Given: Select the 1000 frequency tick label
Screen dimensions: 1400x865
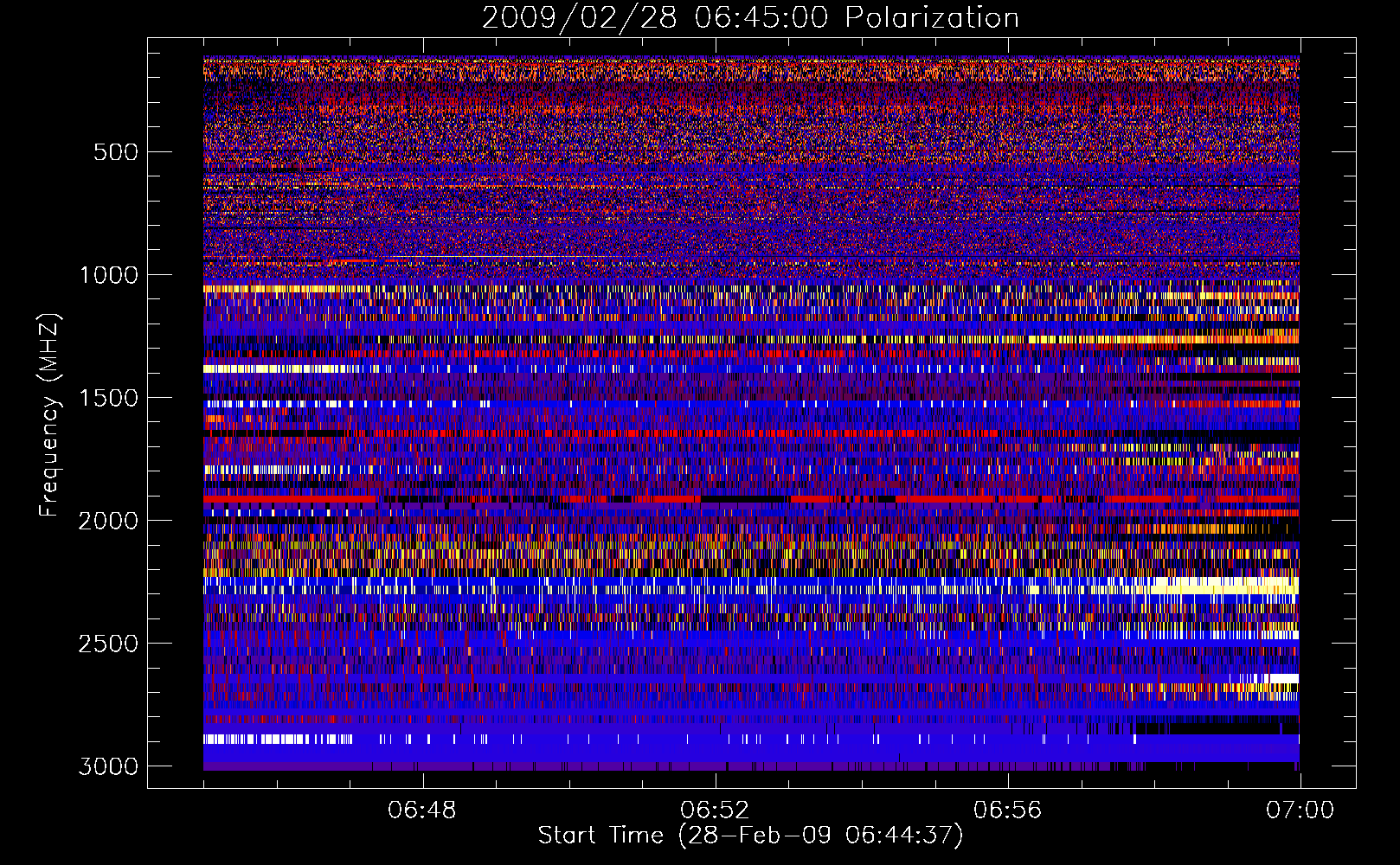Looking at the screenshot, I should pyautogui.click(x=108, y=275).
